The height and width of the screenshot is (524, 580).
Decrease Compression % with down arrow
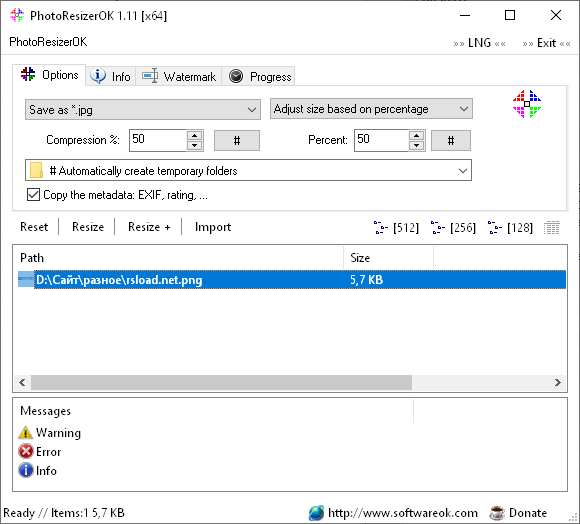(195, 145)
